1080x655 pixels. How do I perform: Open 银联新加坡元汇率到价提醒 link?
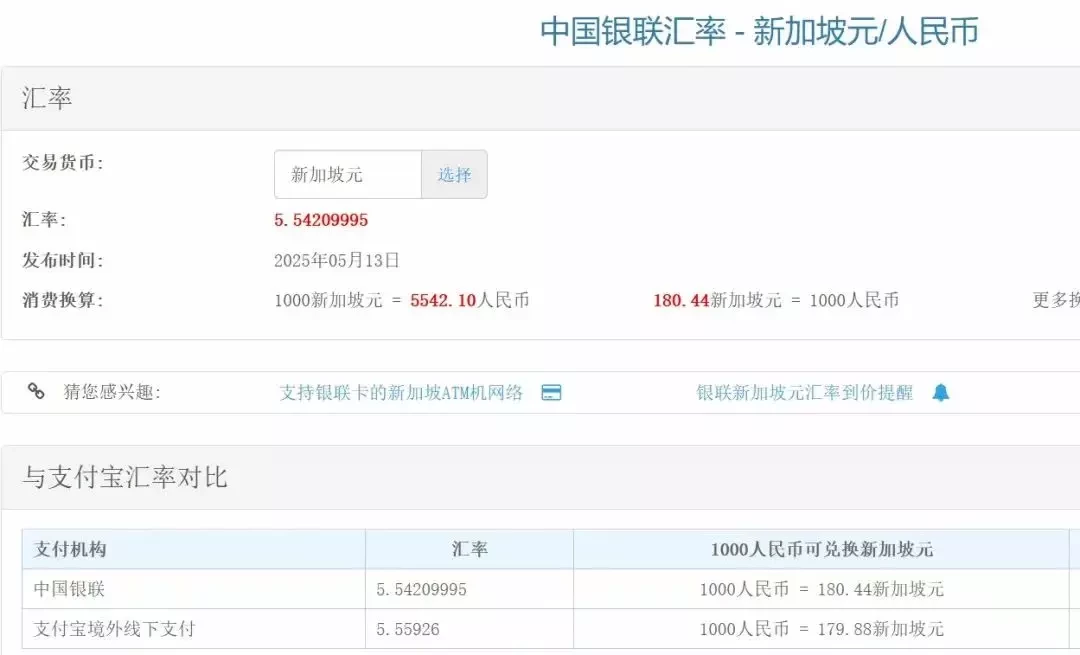[804, 393]
